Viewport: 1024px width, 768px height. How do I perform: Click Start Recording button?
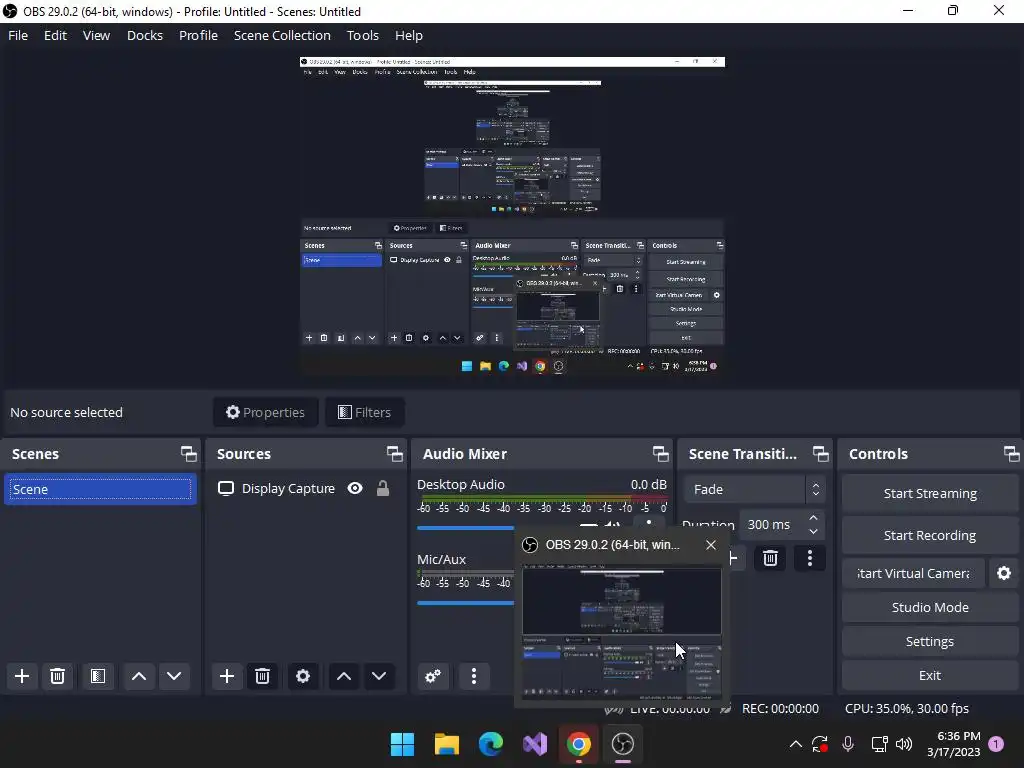pos(930,536)
